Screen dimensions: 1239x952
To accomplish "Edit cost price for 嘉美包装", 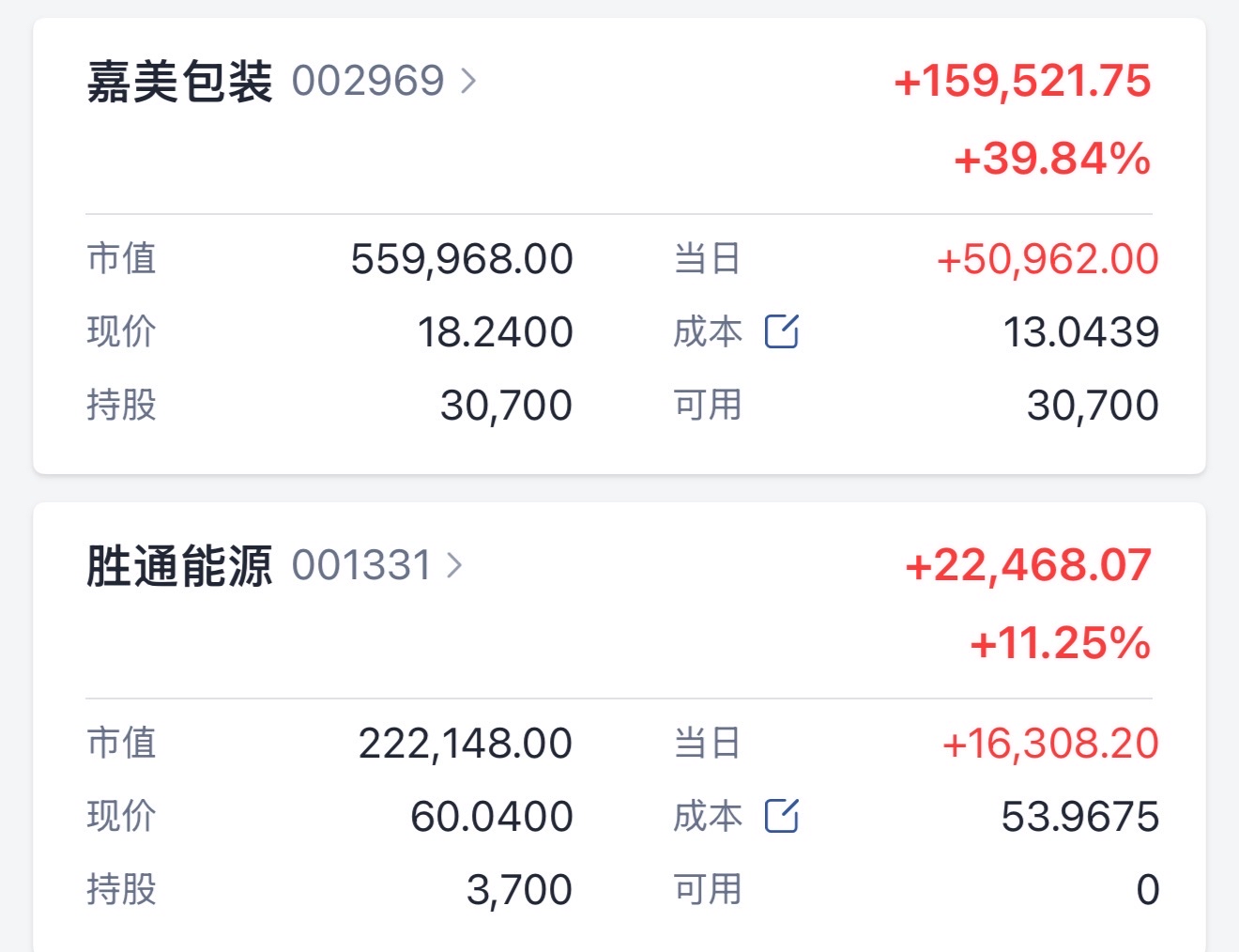I will (x=782, y=331).
